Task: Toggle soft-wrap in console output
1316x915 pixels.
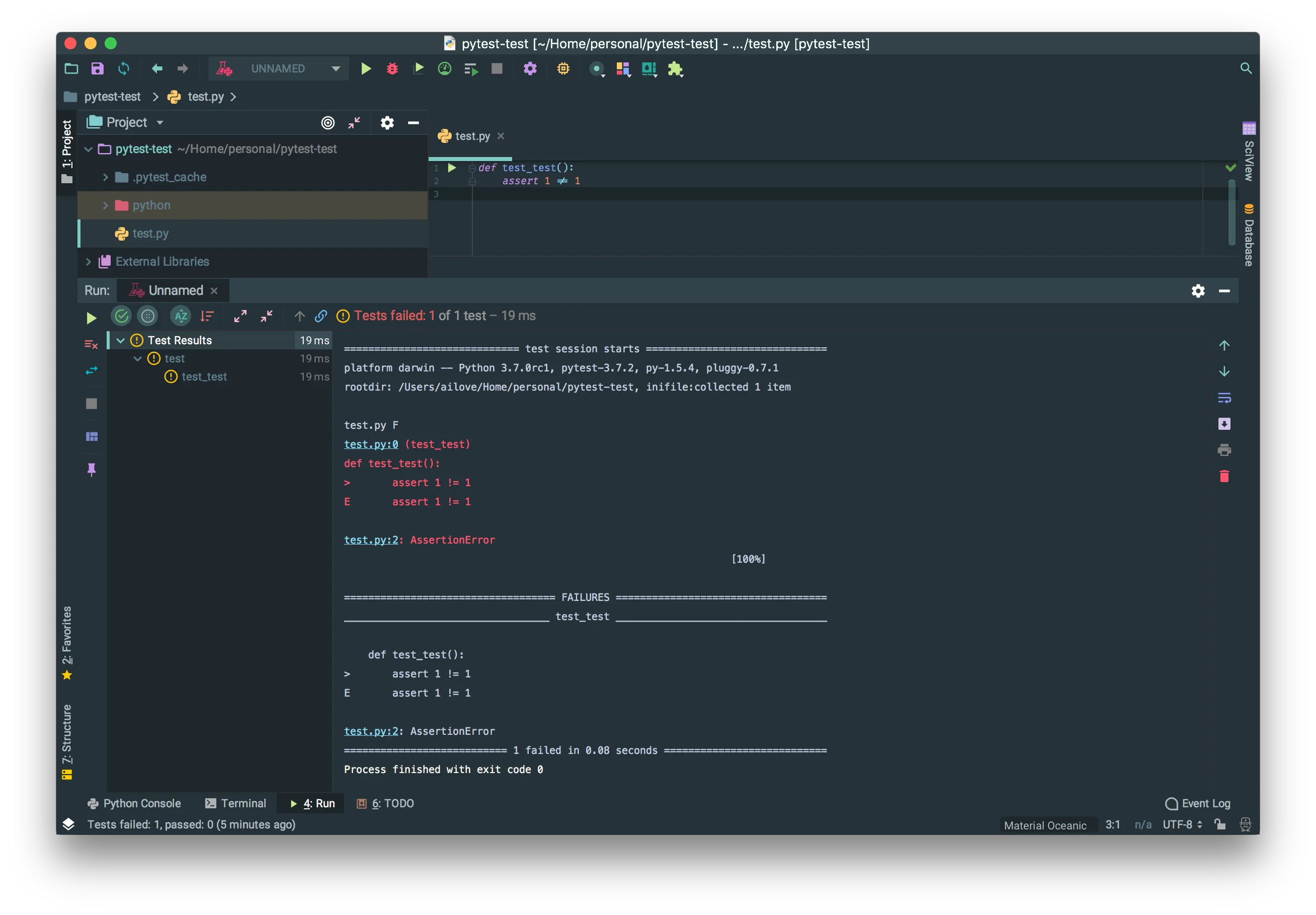Action: pyautogui.click(x=1224, y=398)
